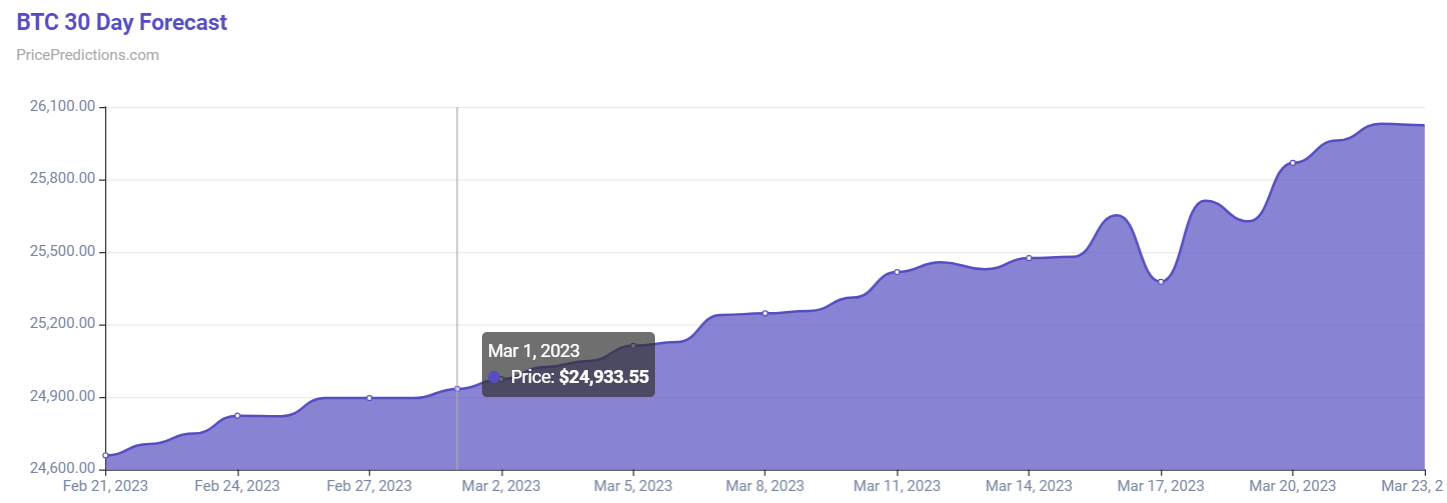Open the PricePredictions.com subtitle link
Screen dimensions: 1447x503
(88, 55)
